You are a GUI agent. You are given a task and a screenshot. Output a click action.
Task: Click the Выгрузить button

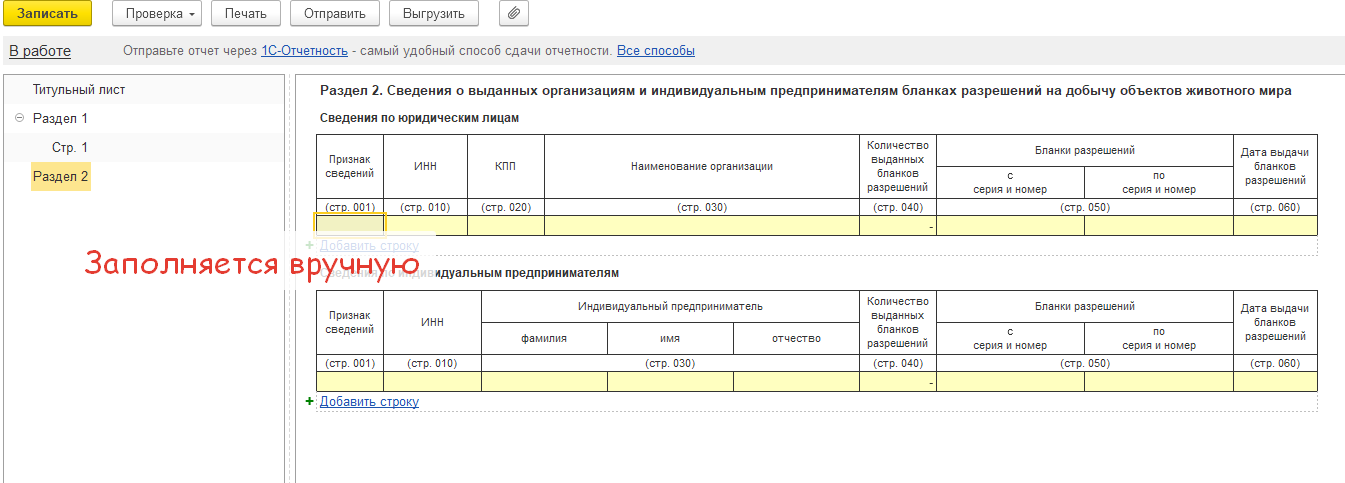pos(433,14)
